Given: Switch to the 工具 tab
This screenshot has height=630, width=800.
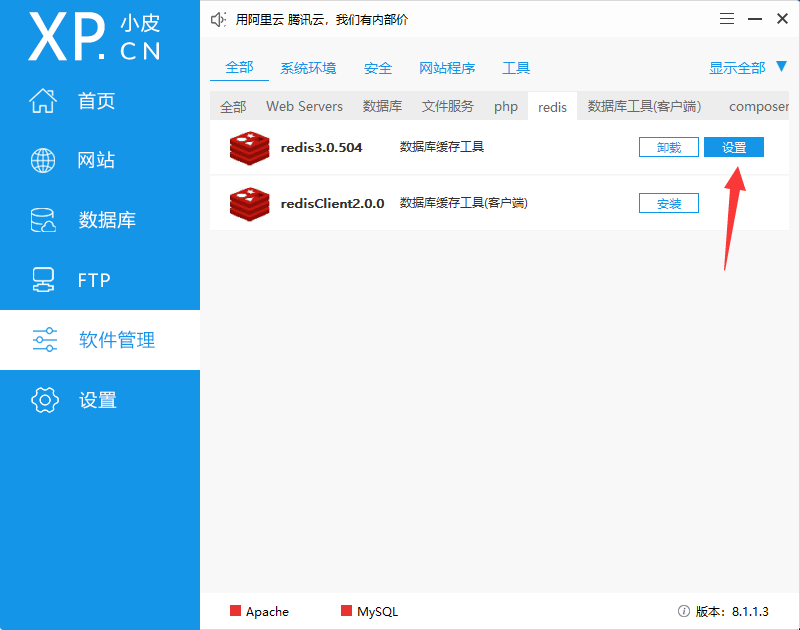Looking at the screenshot, I should click(x=516, y=68).
